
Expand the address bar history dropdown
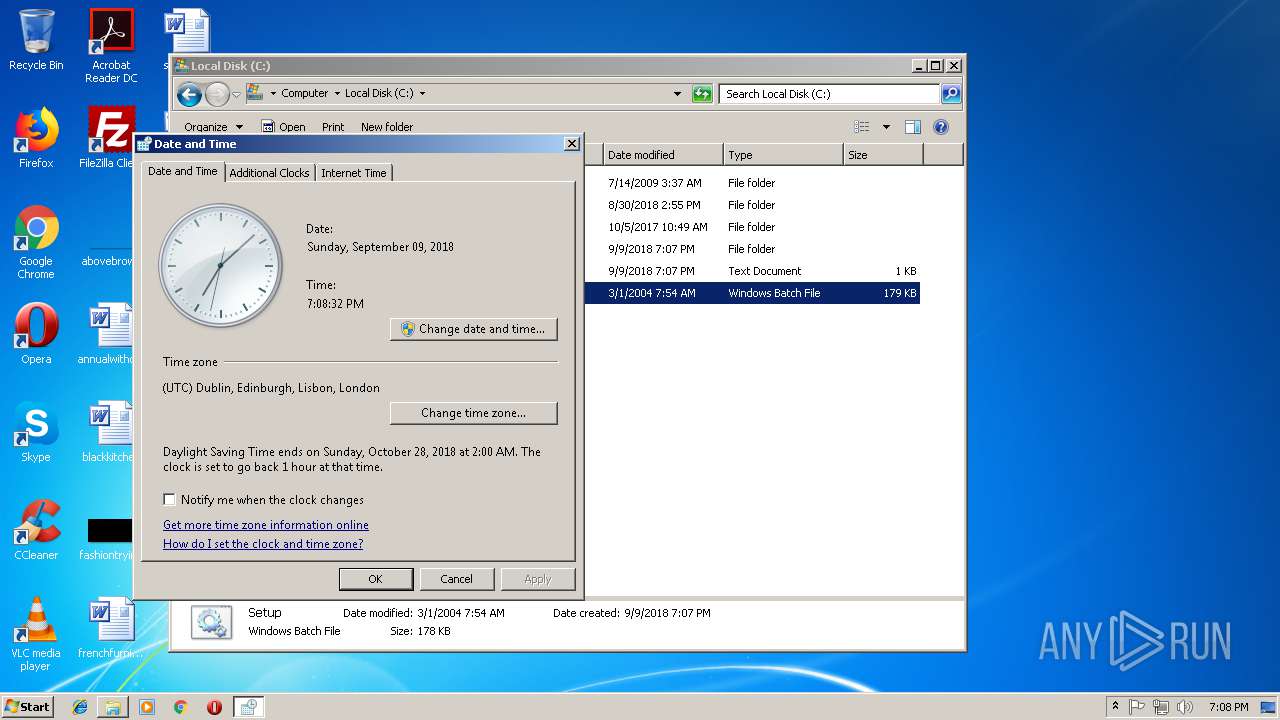[678, 94]
